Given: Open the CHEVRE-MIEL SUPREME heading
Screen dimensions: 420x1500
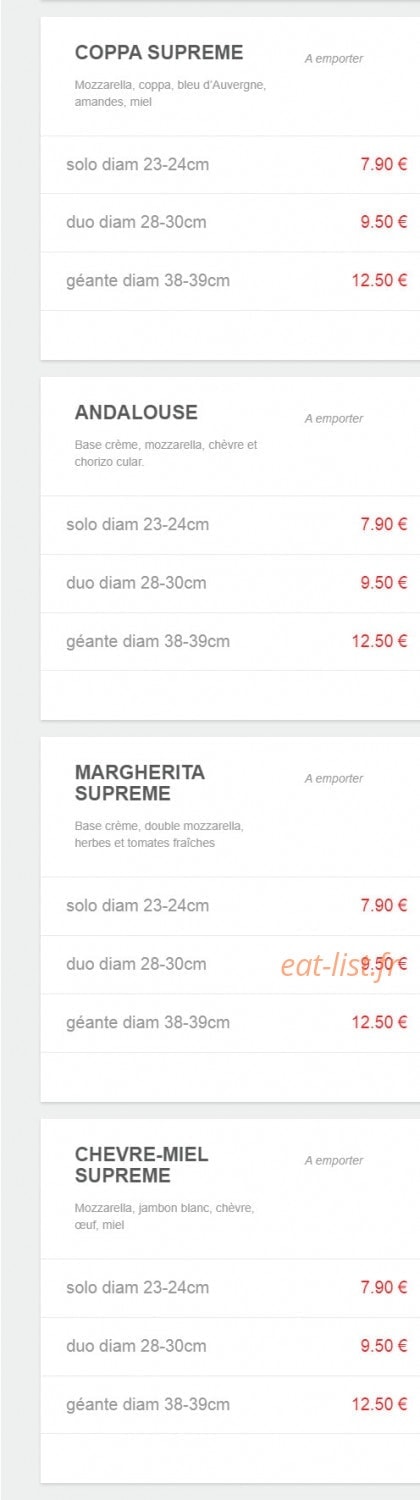Looking at the screenshot, I should tap(142, 1164).
